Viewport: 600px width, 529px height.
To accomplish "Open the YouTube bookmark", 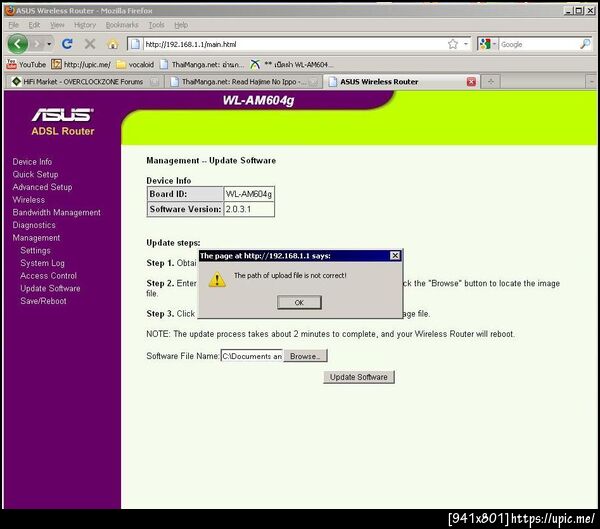I will point(26,64).
